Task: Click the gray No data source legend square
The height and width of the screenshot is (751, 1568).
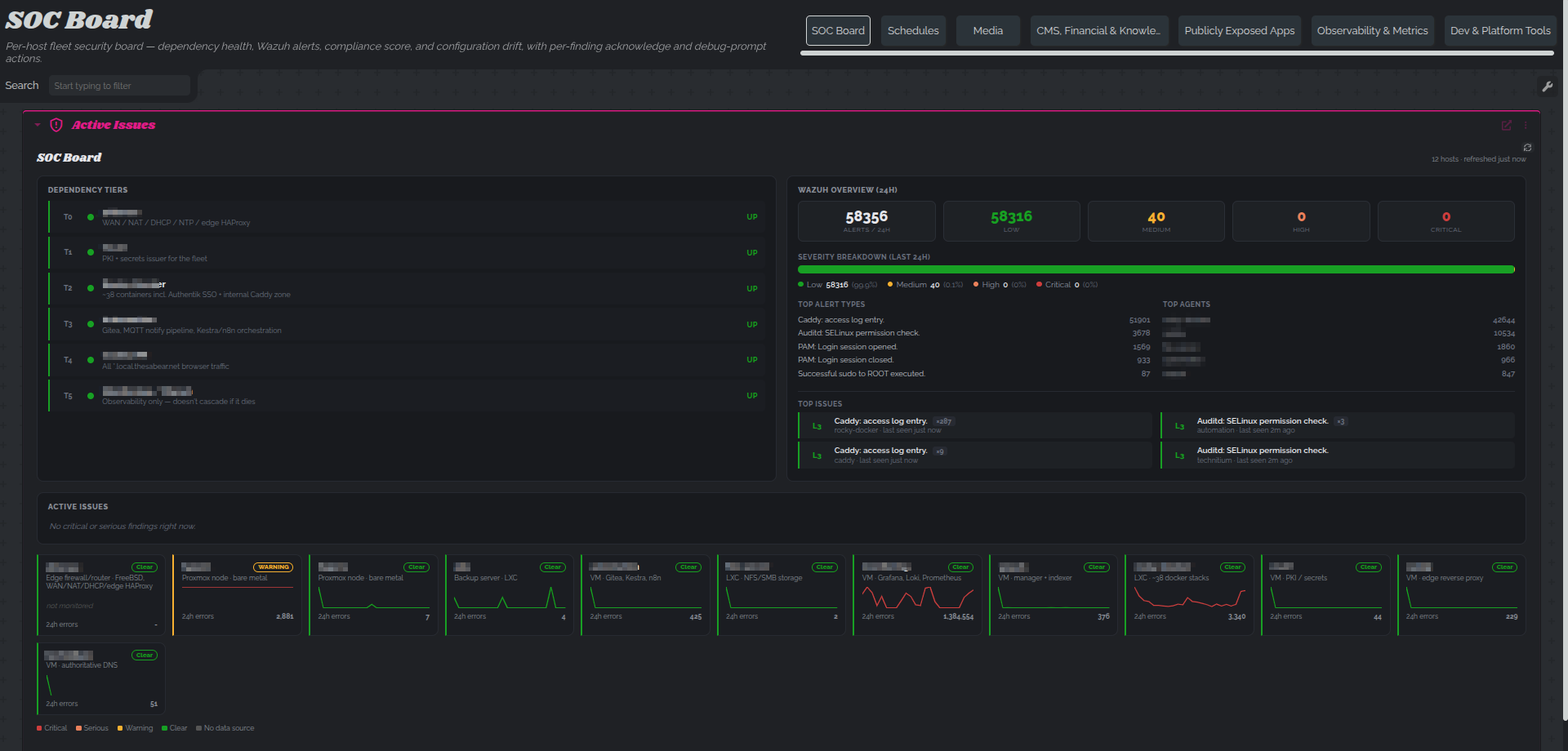Action: point(198,728)
